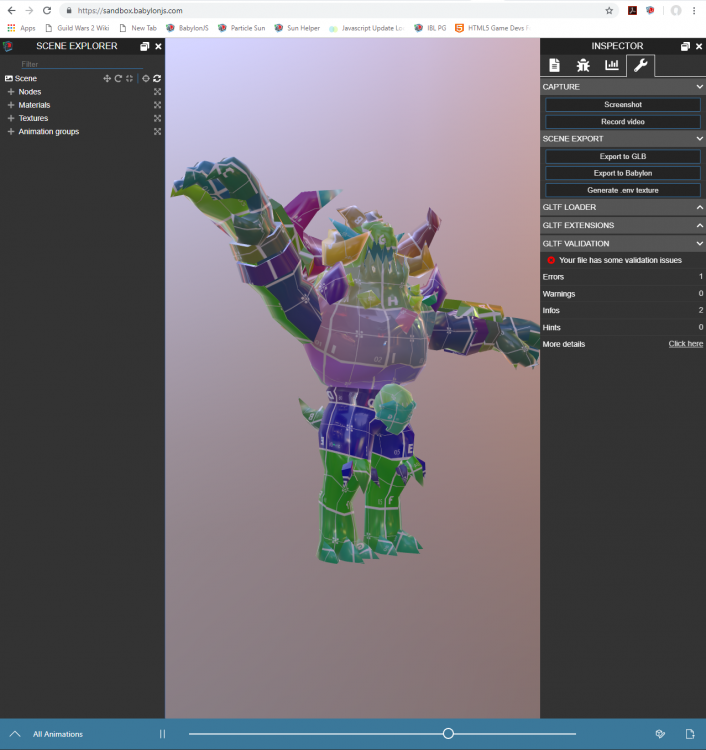Select the Scene root item
This screenshot has width=706, height=750.
point(26,78)
